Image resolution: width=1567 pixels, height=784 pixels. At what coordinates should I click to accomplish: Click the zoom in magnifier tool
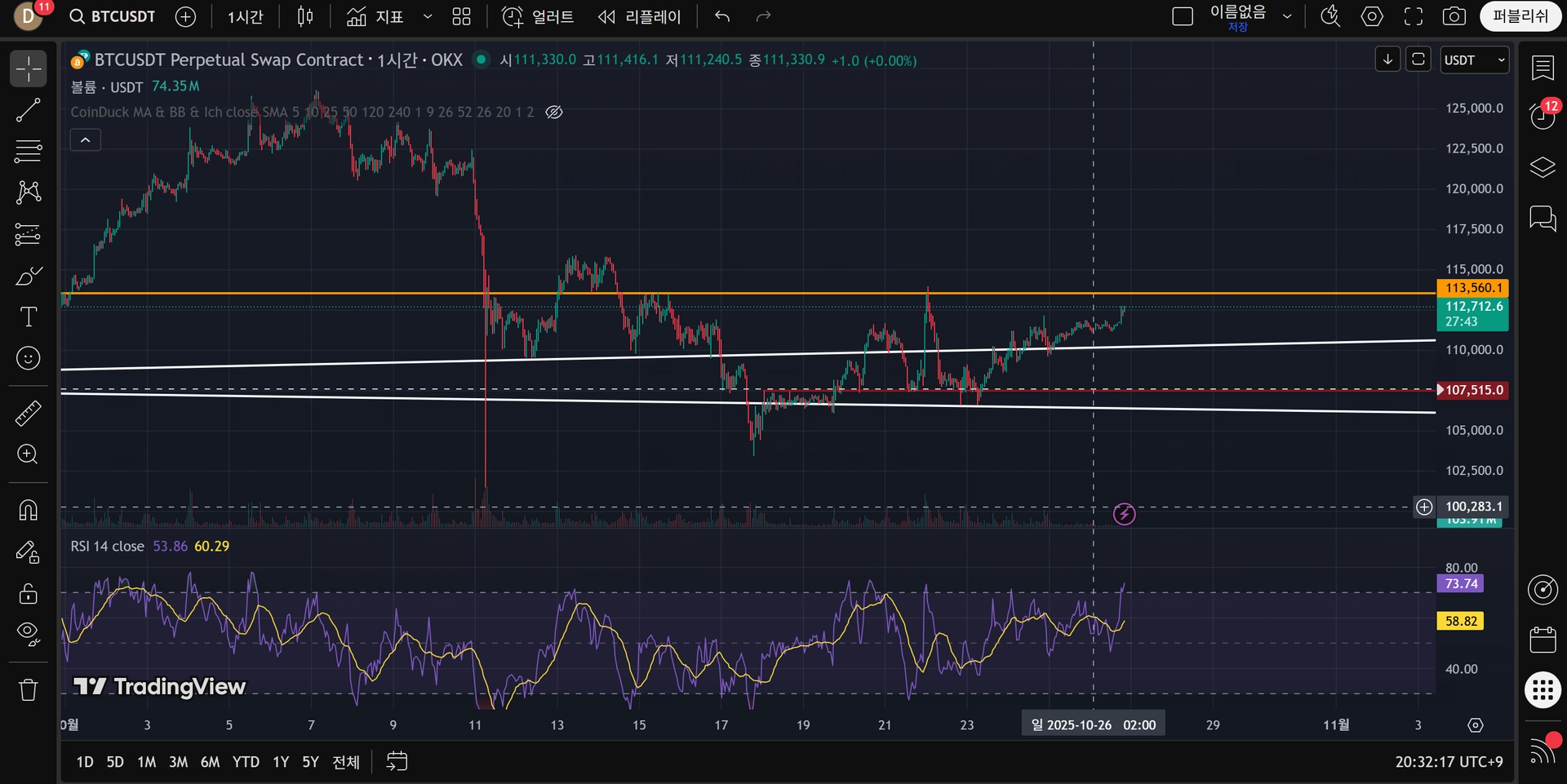pos(29,454)
